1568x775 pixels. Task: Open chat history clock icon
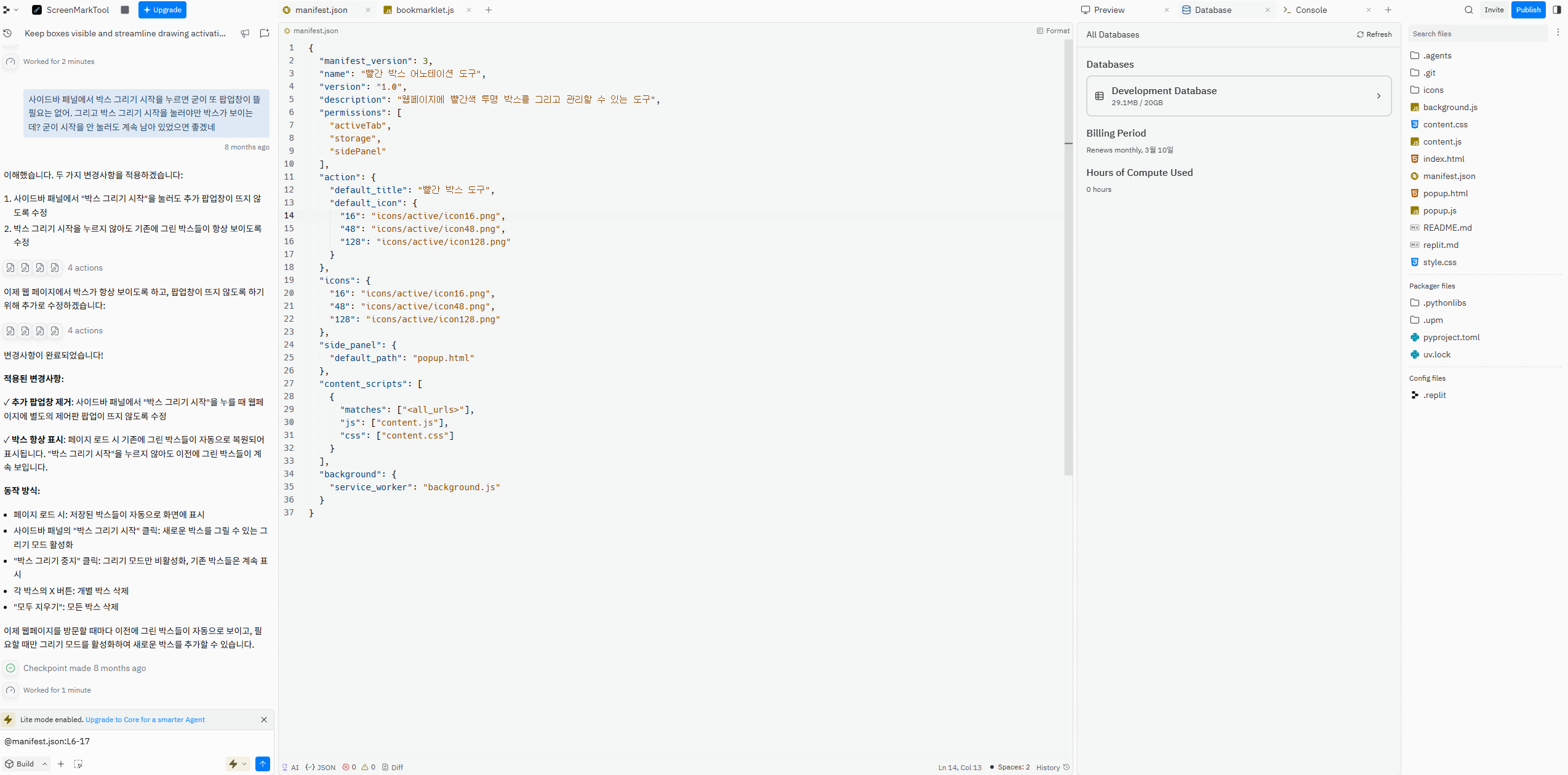point(7,33)
